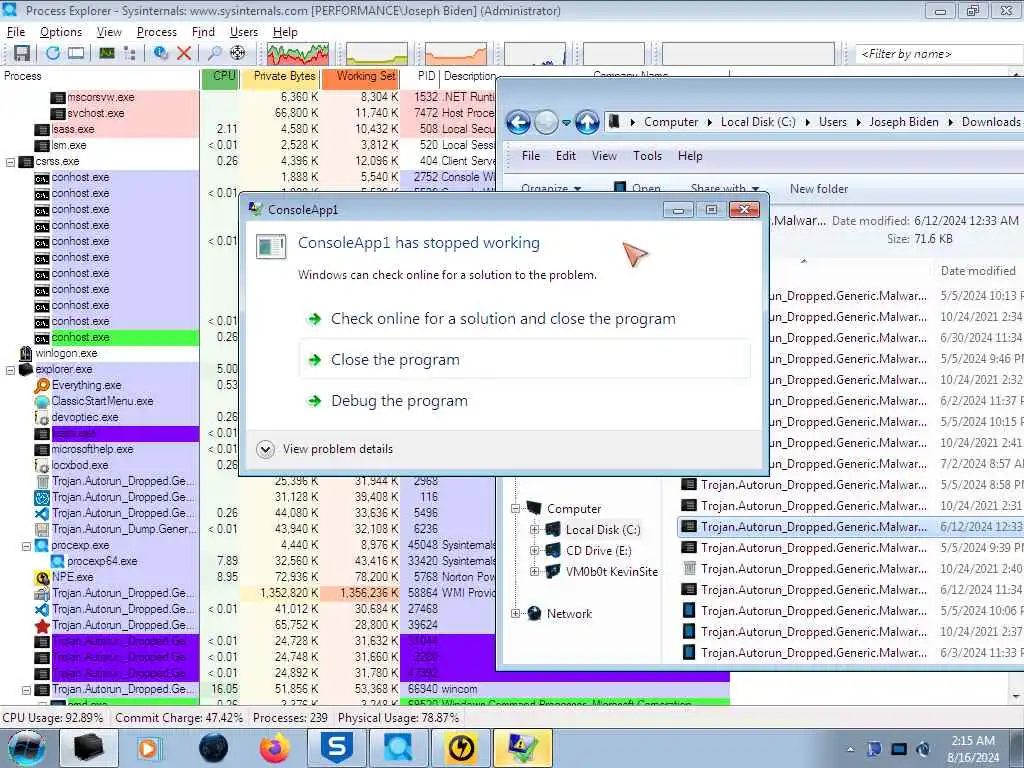Click New folder in the Explorer toolbar
This screenshot has height=768, width=1024.
pos(818,189)
